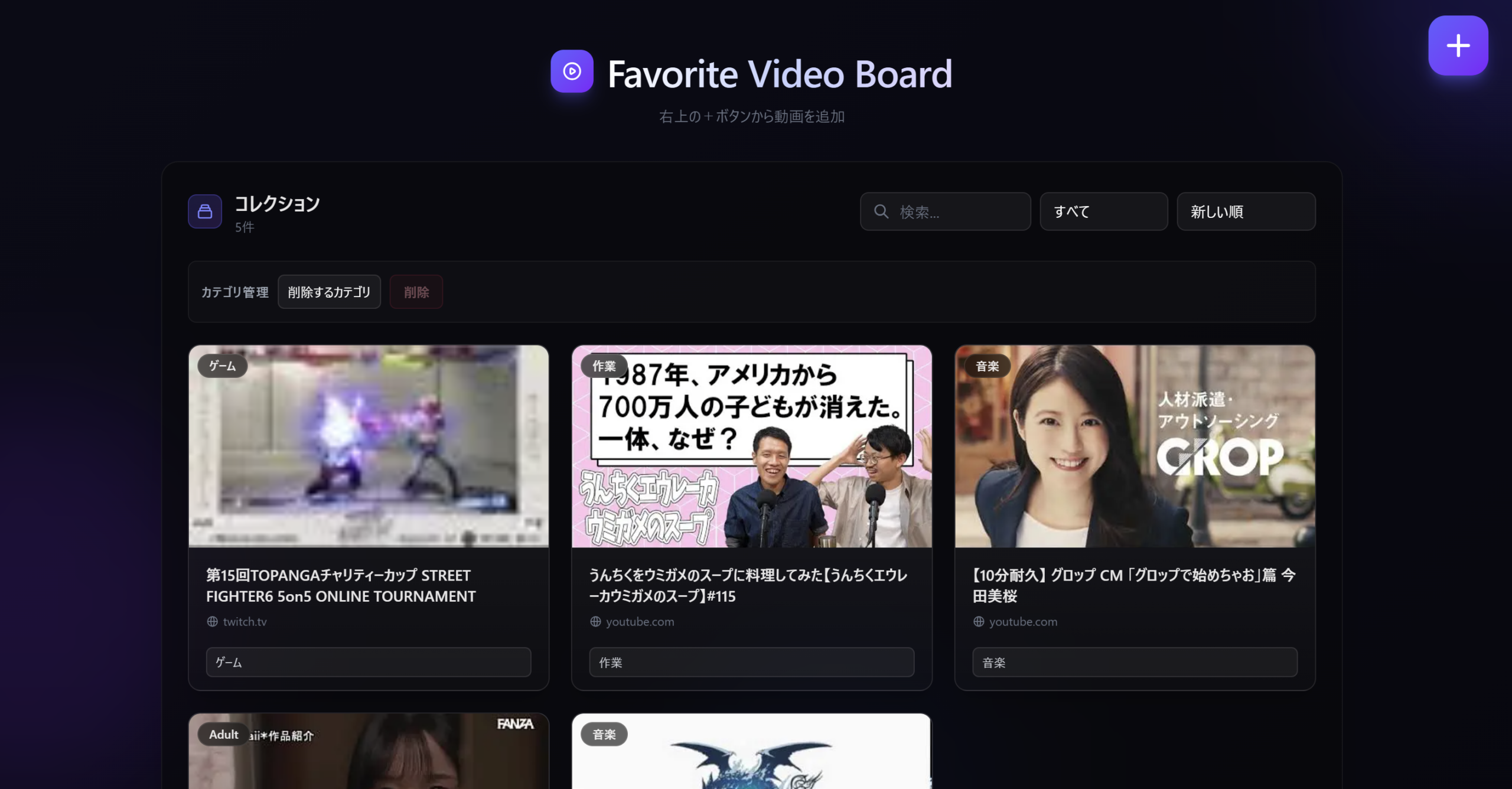Click the Favorite Video Board play logo
The image size is (1512, 789).
pos(572,71)
